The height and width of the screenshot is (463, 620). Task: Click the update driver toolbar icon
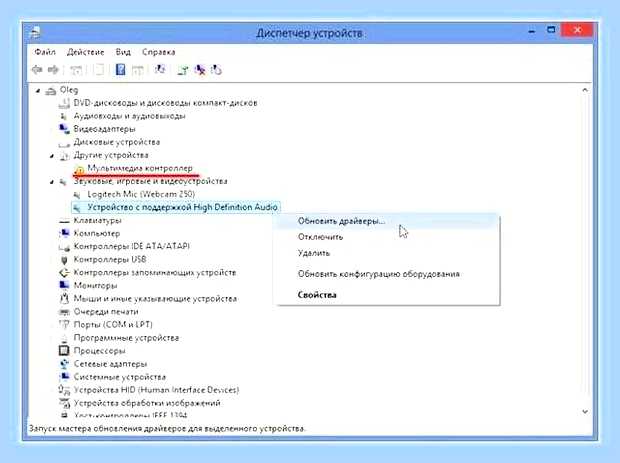coord(183,70)
